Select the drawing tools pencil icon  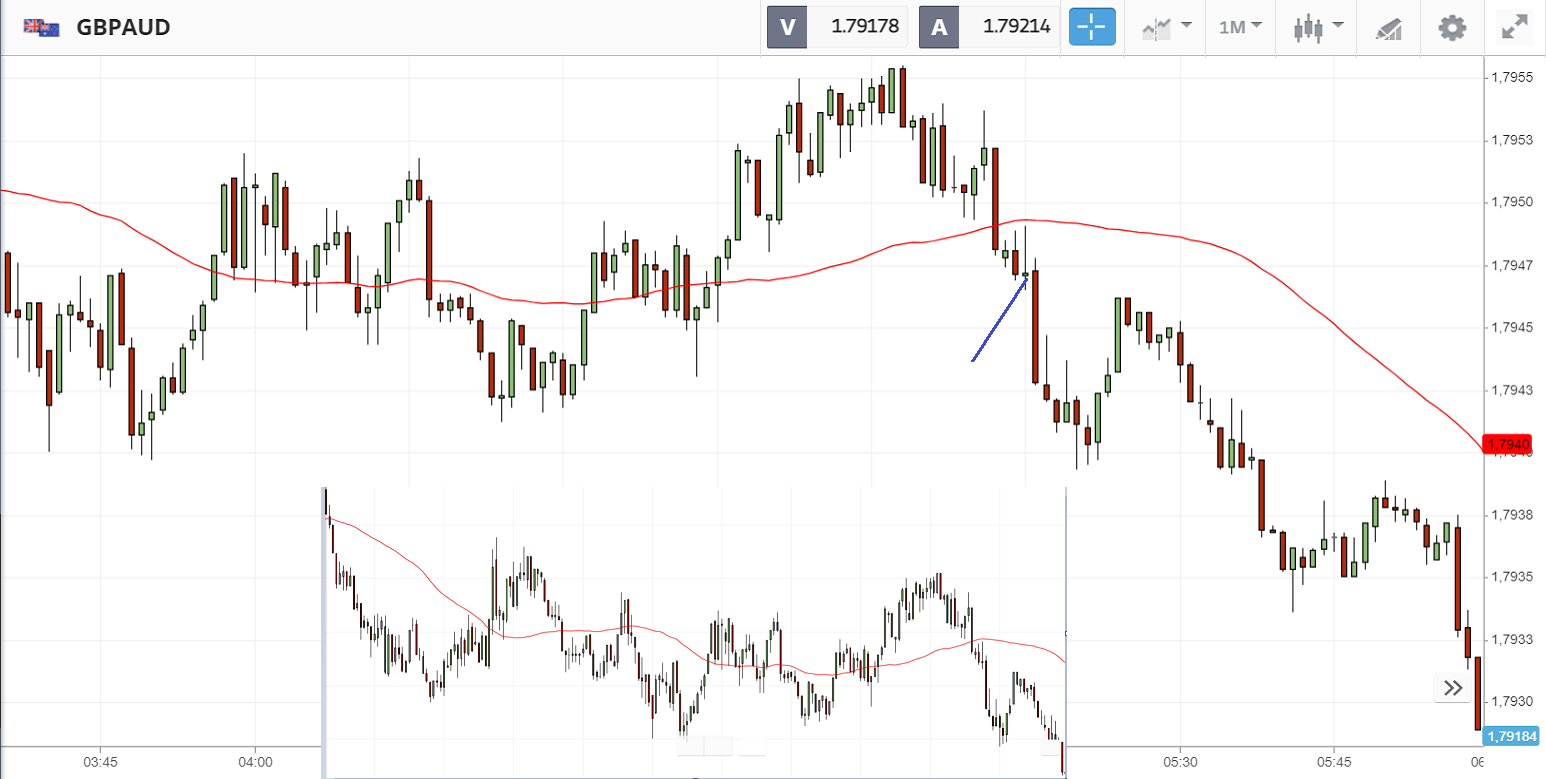1388,28
